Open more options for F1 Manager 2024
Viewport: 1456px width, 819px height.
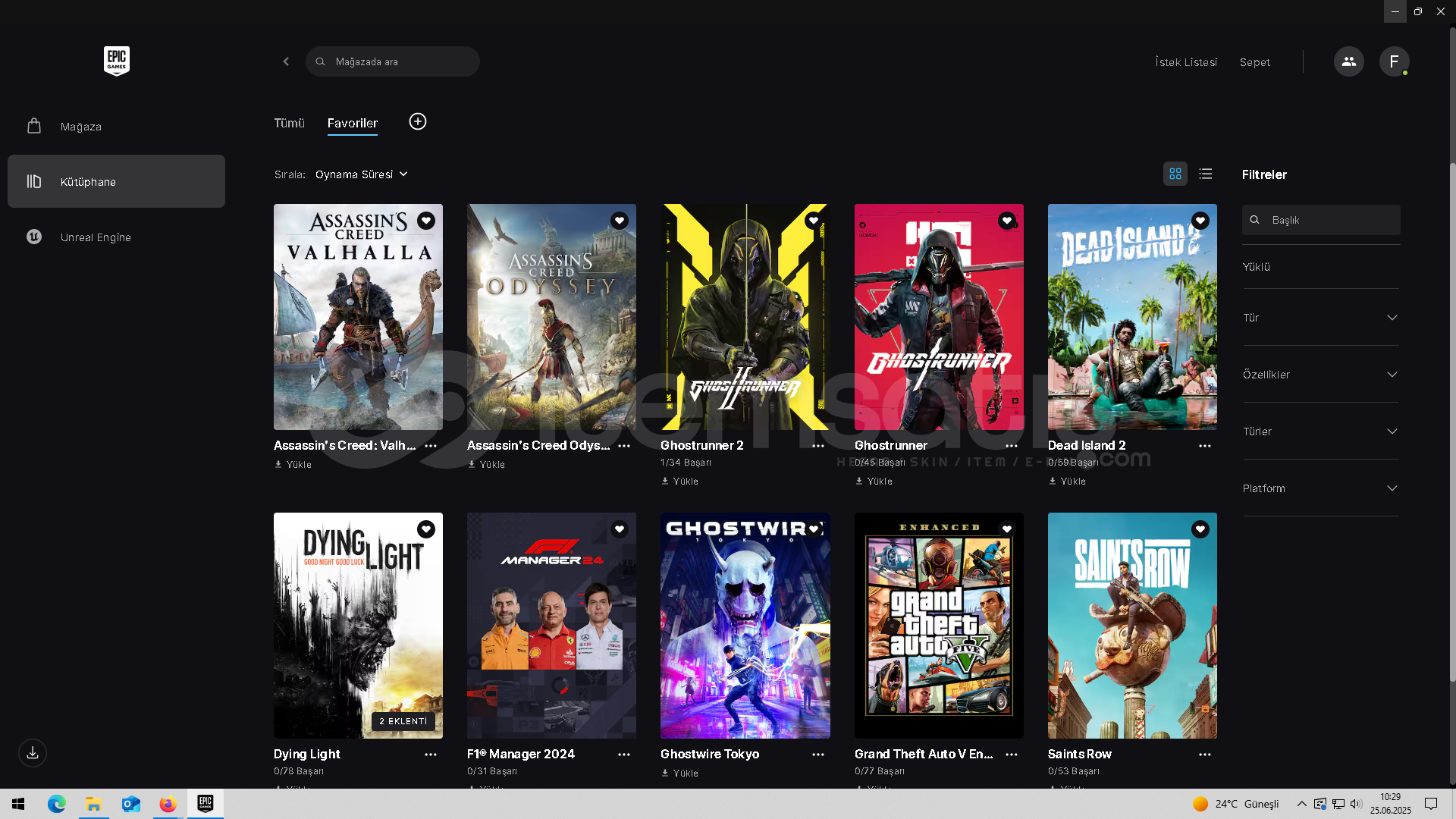click(624, 755)
